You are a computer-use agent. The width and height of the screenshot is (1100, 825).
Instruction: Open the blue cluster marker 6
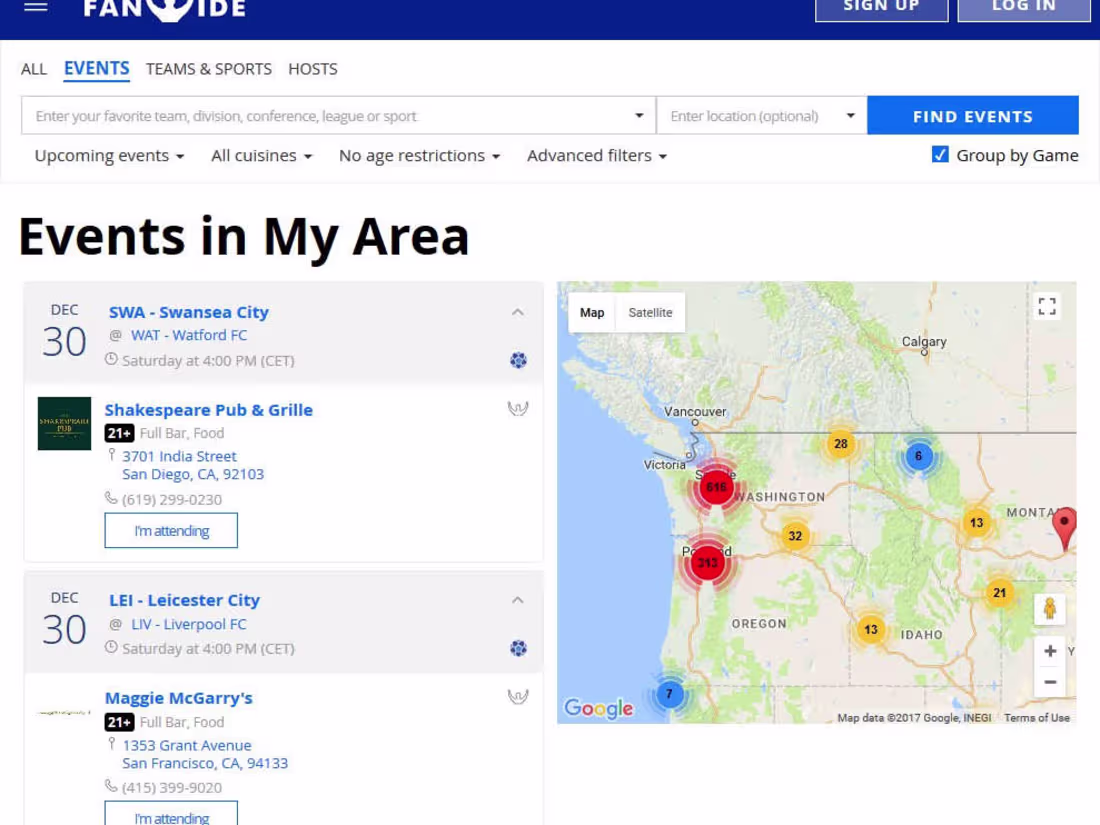pos(918,456)
